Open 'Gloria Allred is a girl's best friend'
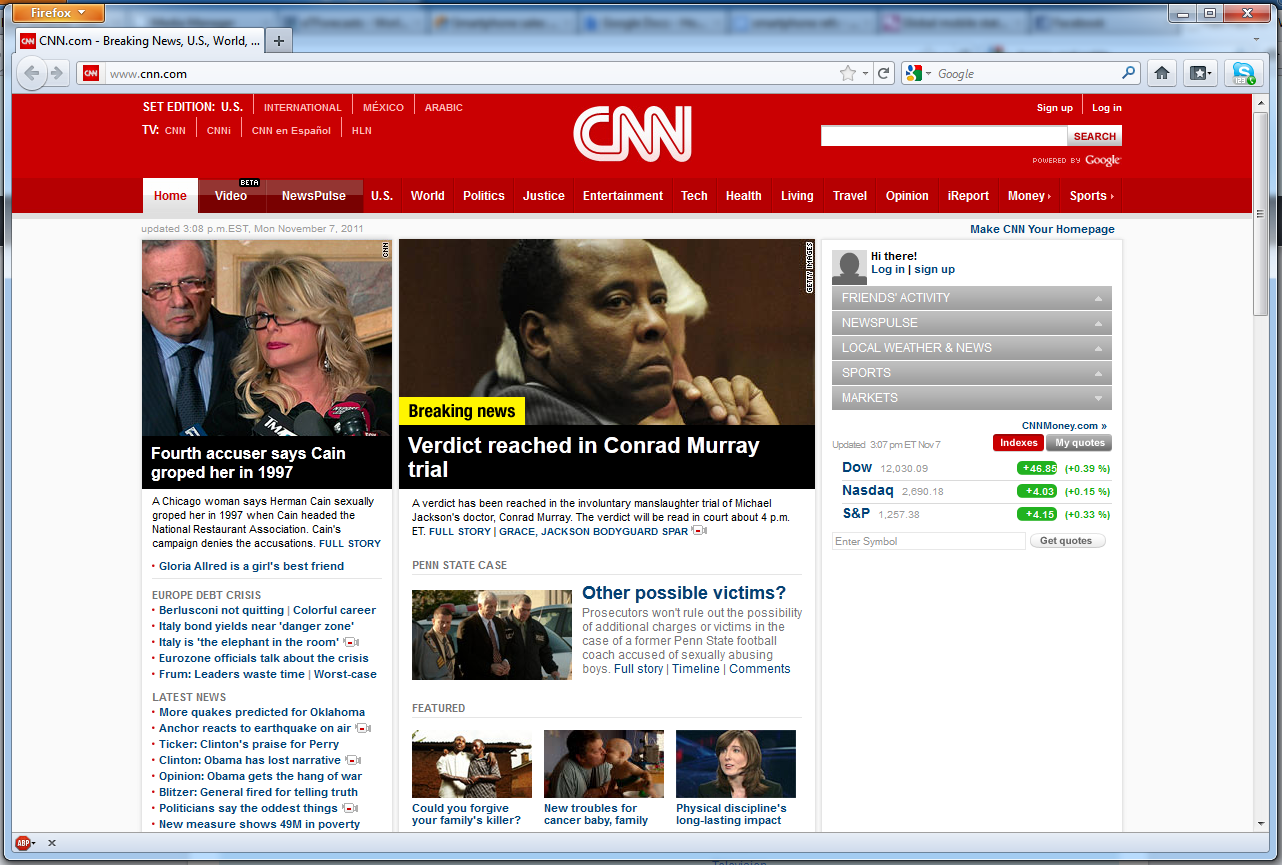 (251, 566)
